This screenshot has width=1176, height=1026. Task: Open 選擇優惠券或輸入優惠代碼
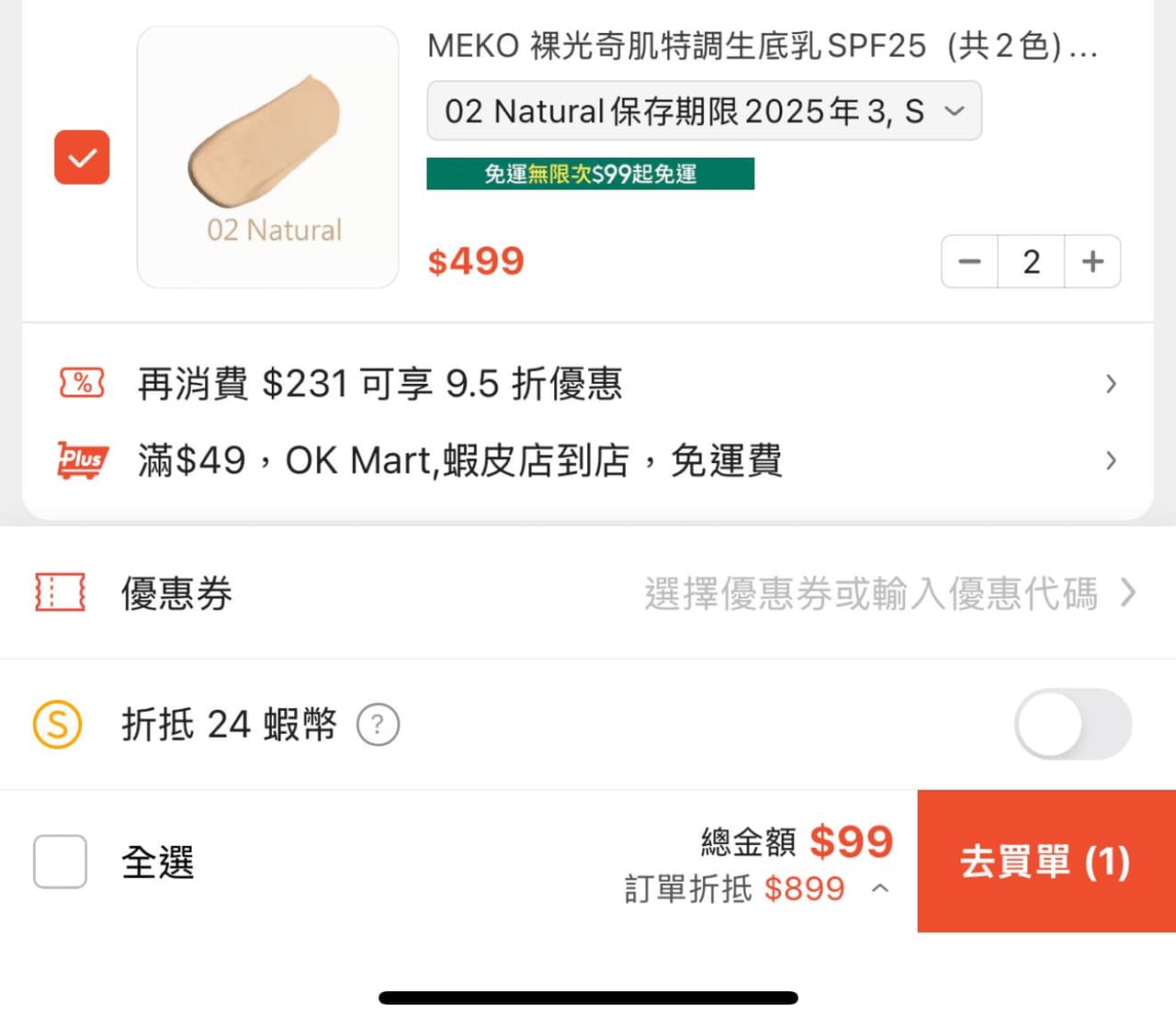[x=873, y=593]
